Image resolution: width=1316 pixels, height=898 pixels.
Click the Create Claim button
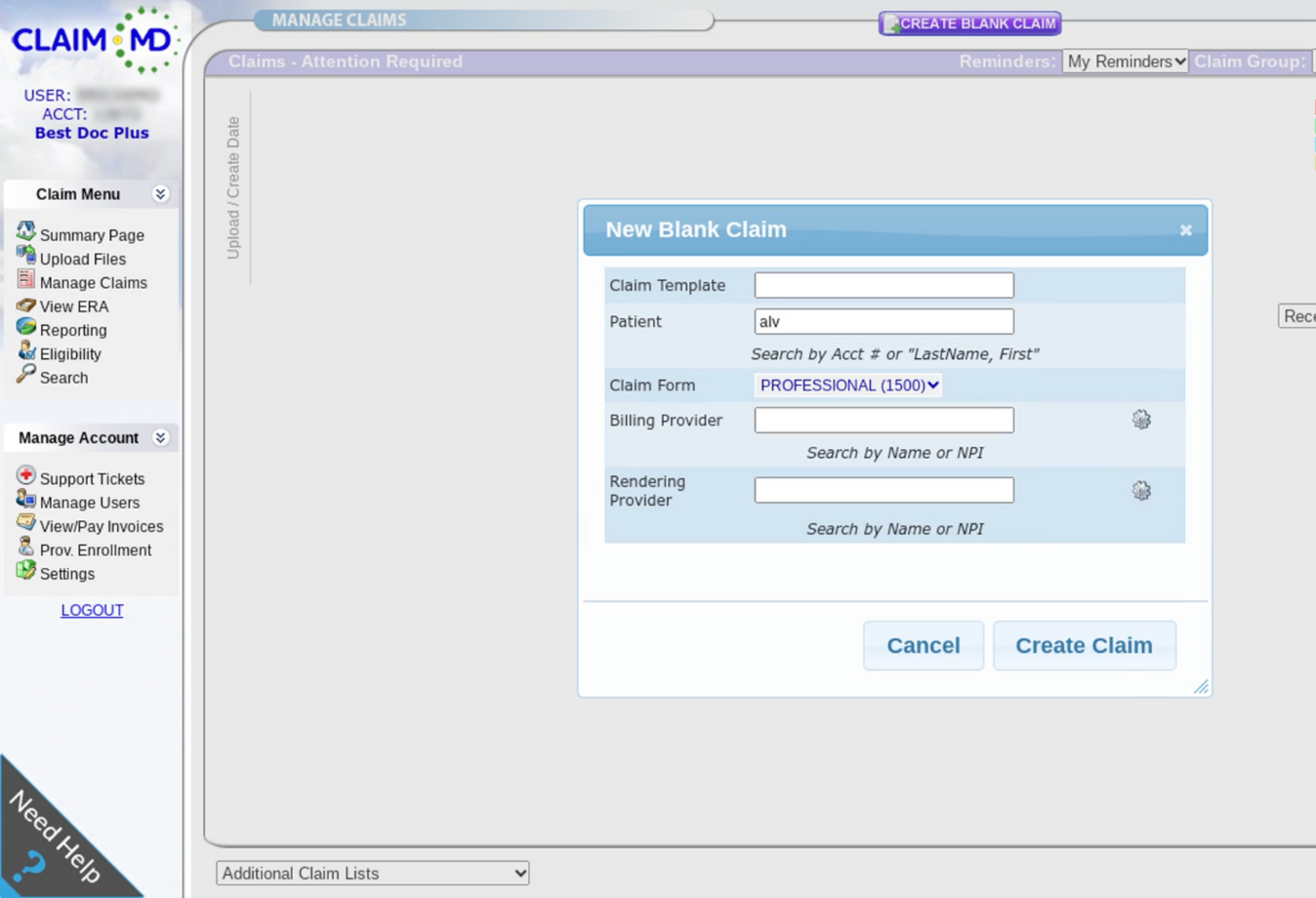pos(1084,645)
